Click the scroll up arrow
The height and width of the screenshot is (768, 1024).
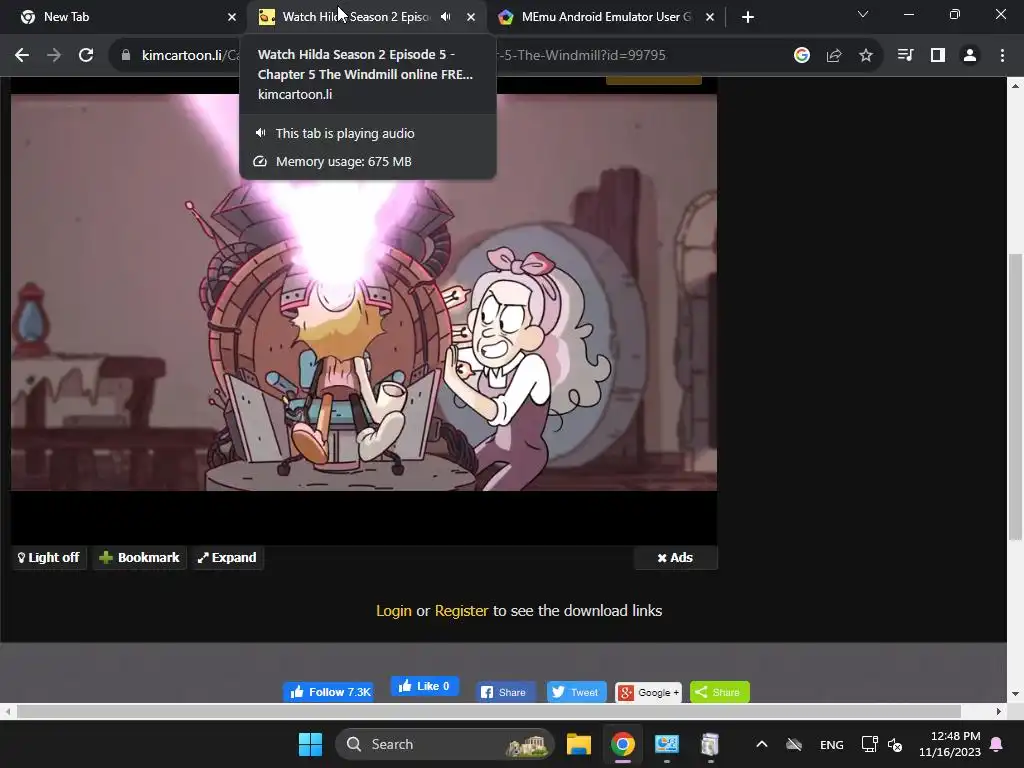(x=1015, y=86)
